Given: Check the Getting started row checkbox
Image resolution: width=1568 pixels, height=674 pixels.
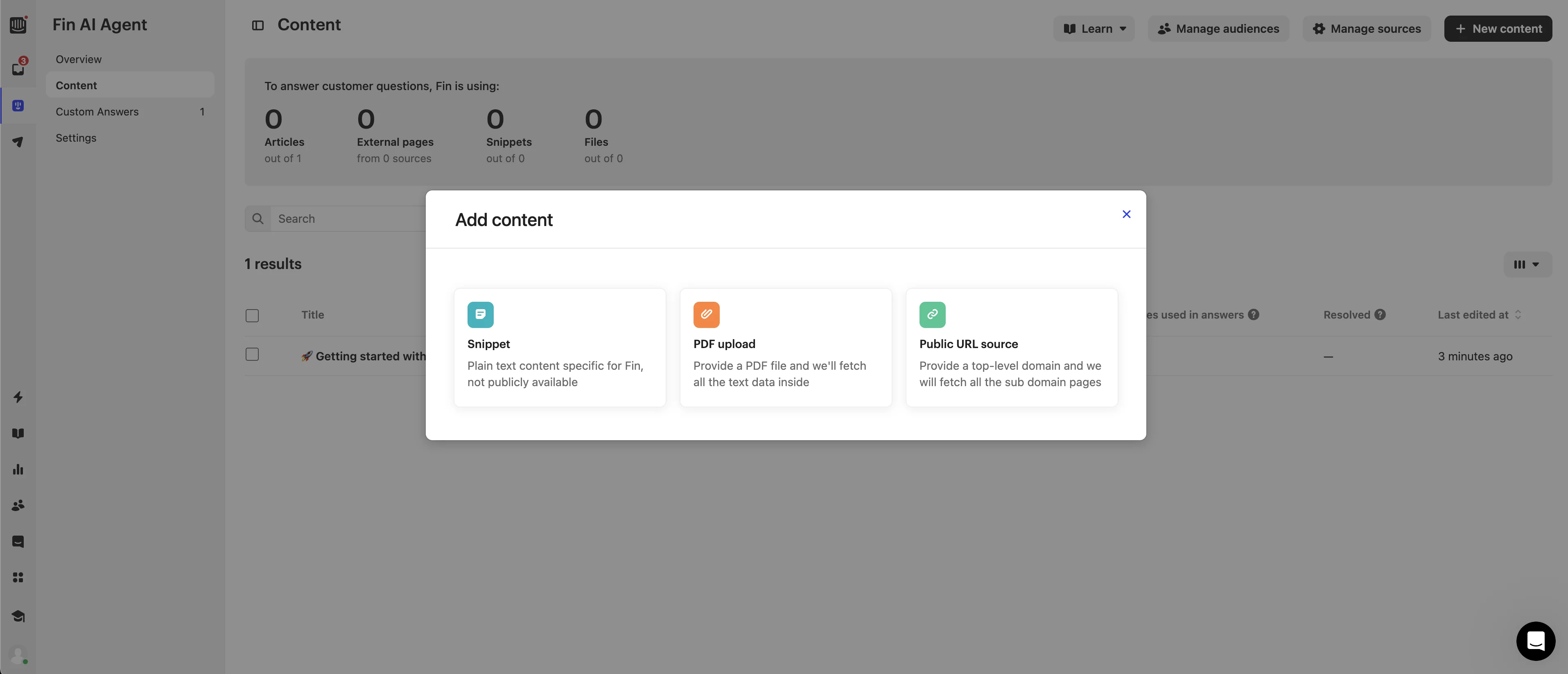Looking at the screenshot, I should pos(252,354).
